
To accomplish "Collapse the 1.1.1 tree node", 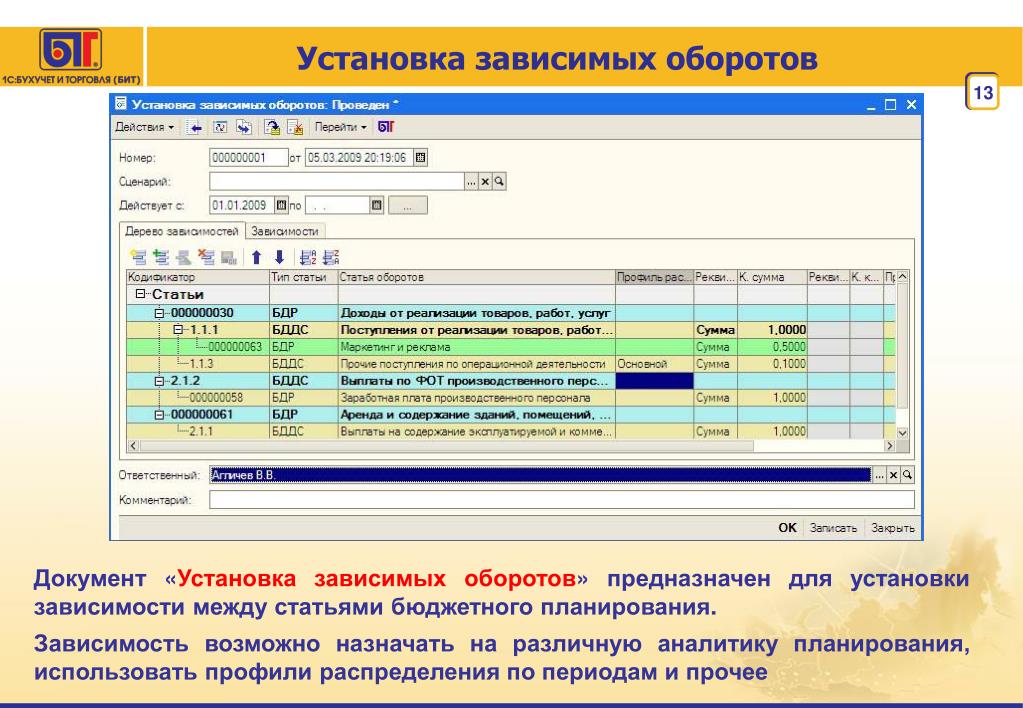I will (x=178, y=330).
